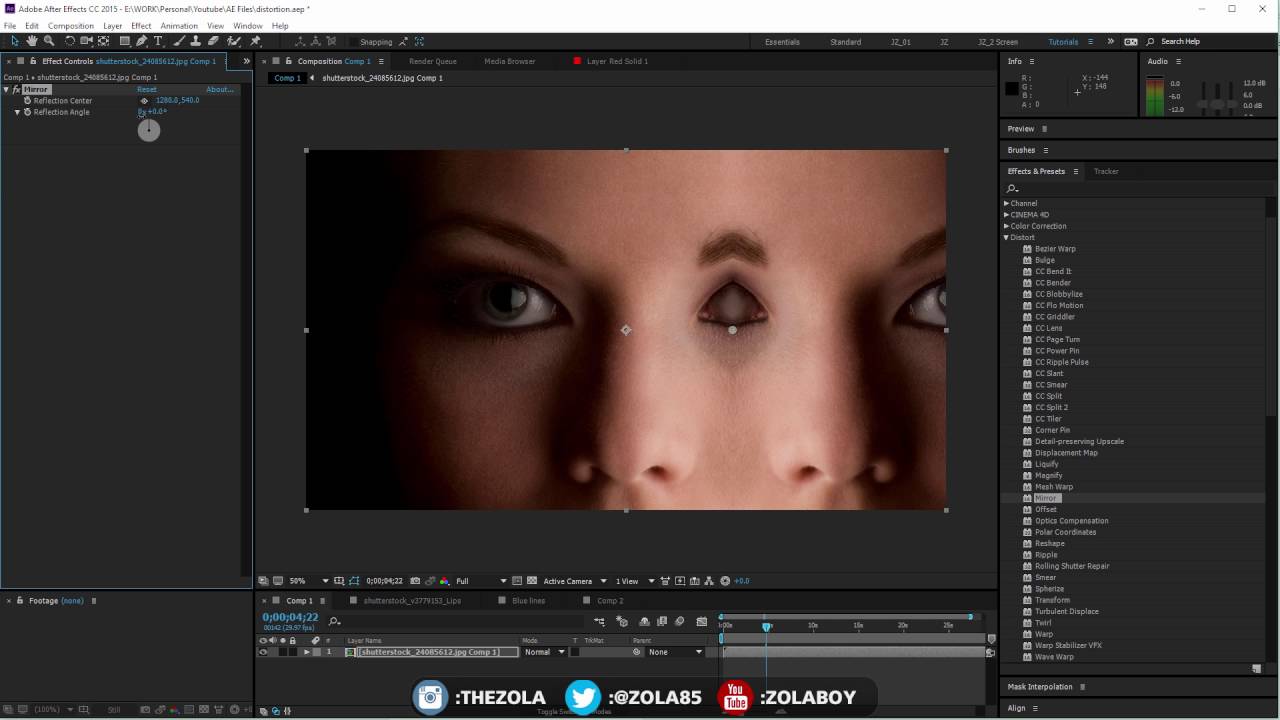
Task: Select the Rotation tool
Action: click(70, 41)
